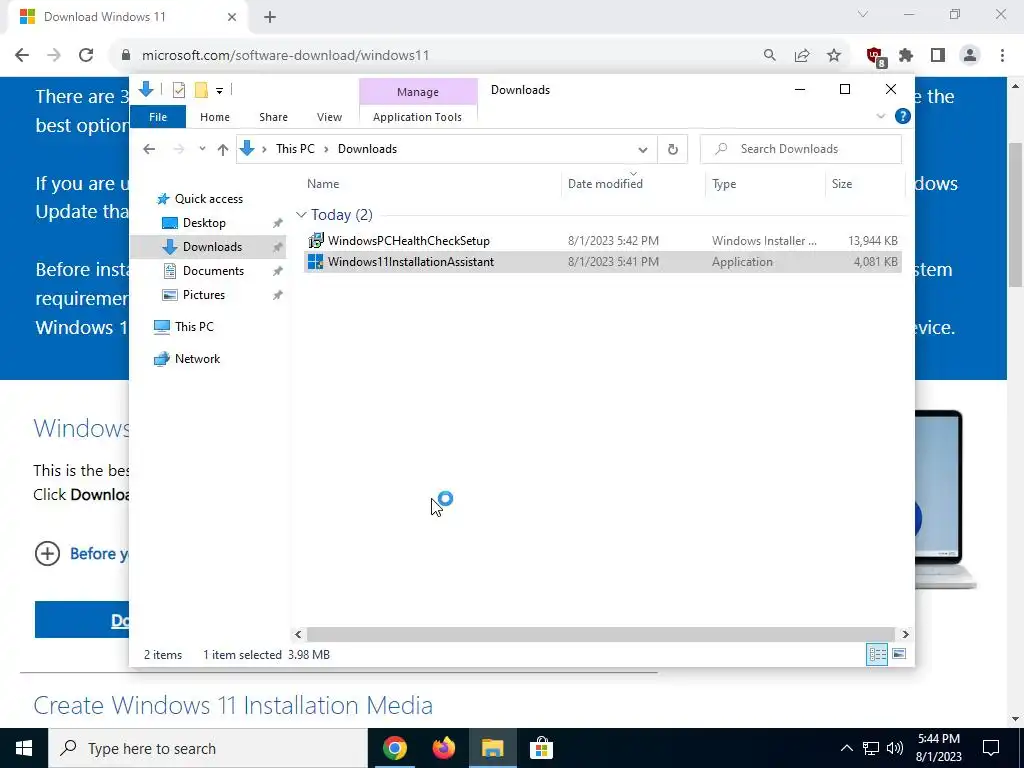Open the notification center icon
Screen dimensions: 1024x768
[991, 748]
